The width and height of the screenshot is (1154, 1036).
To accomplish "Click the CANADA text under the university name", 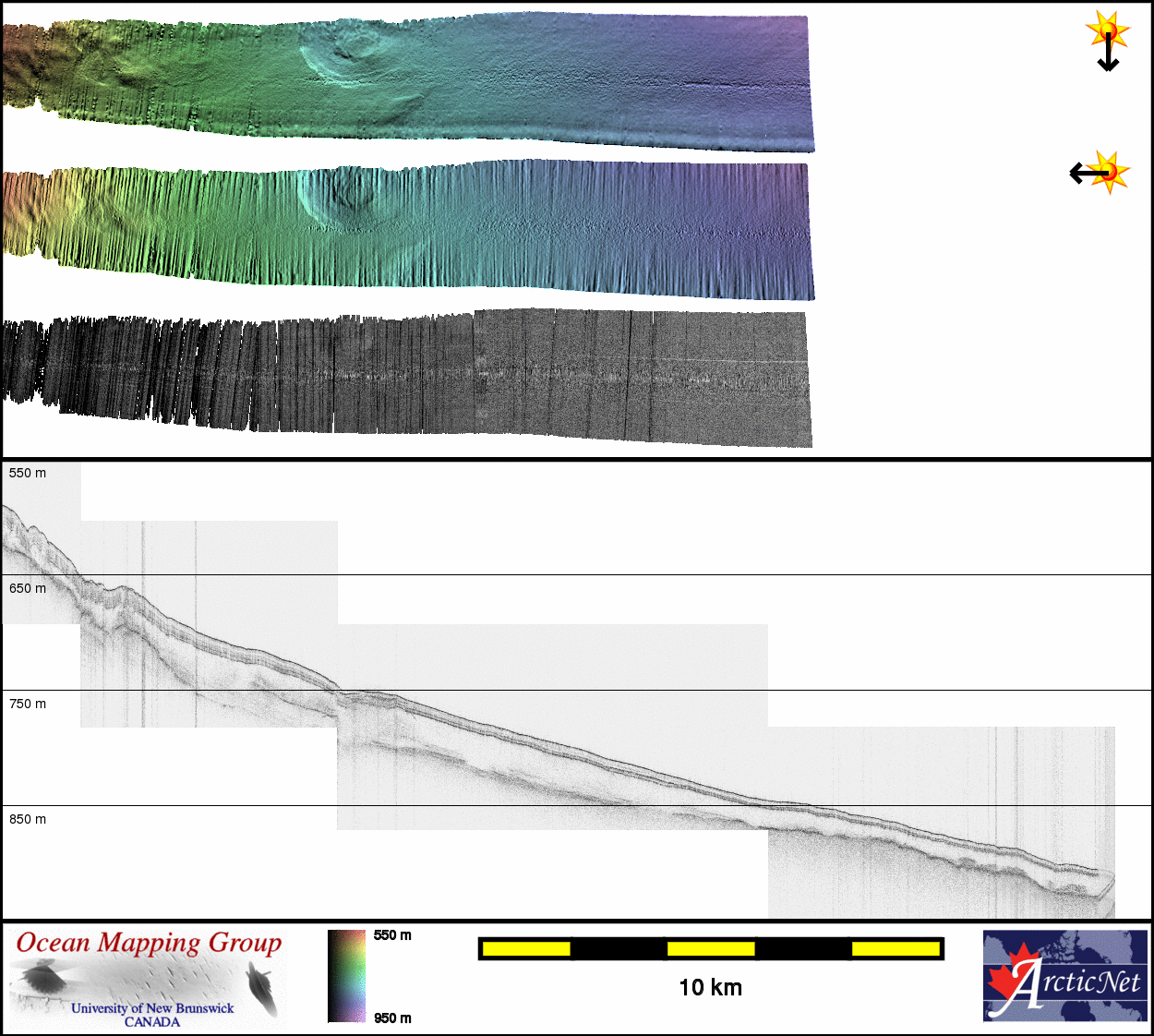I will tap(152, 1022).
